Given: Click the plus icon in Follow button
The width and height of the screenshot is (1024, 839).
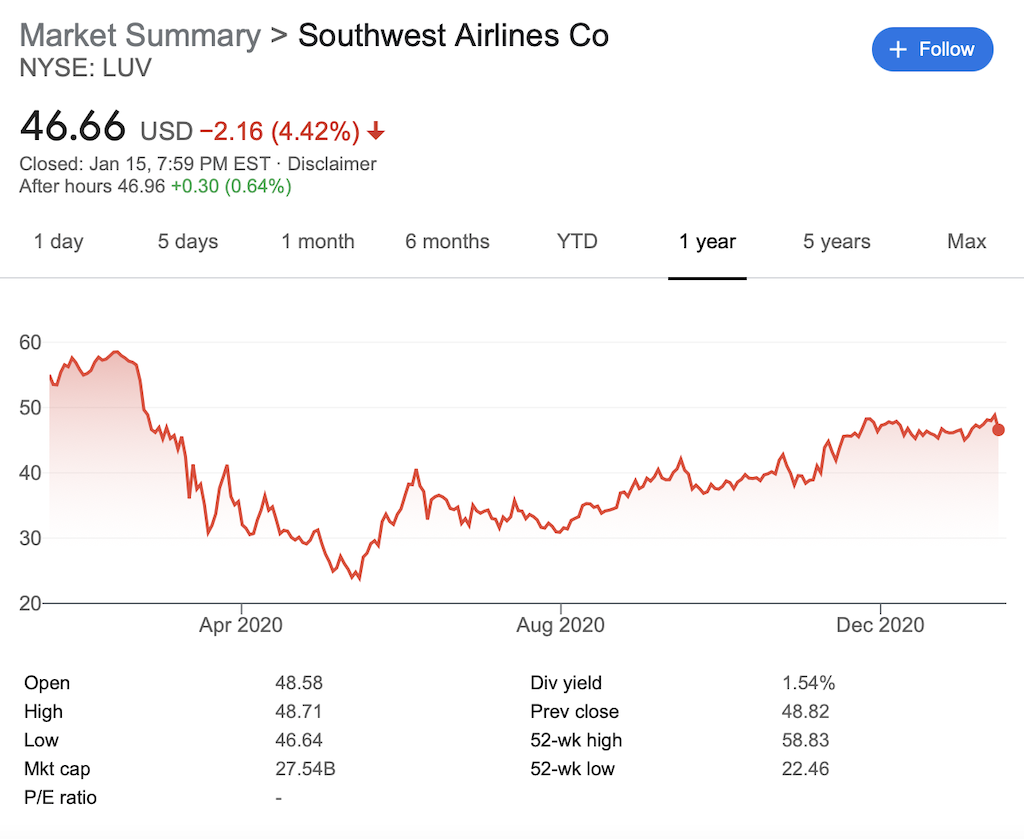Looking at the screenshot, I should tap(898, 49).
